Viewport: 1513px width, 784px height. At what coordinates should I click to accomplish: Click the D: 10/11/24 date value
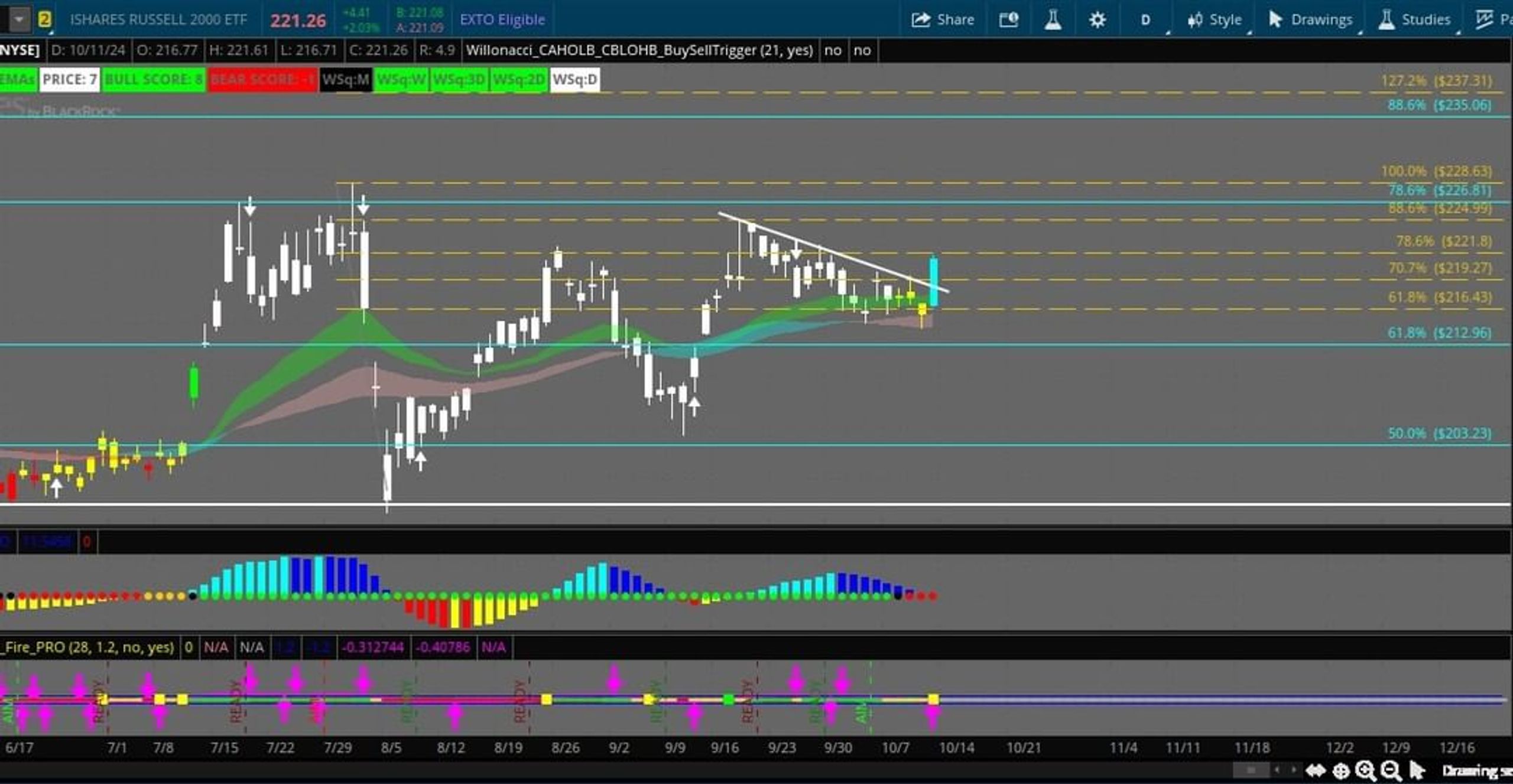click(x=89, y=50)
